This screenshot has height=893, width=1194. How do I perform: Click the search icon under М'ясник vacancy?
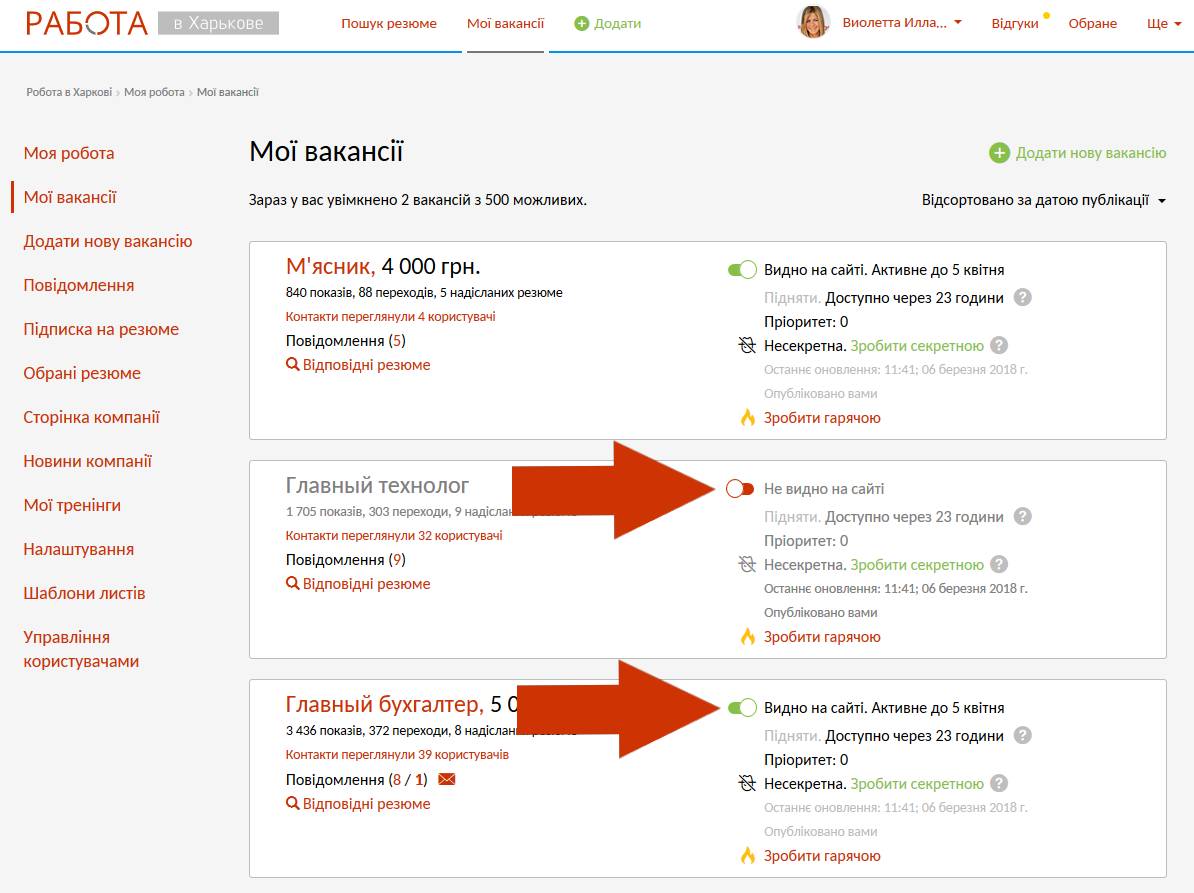pos(293,365)
